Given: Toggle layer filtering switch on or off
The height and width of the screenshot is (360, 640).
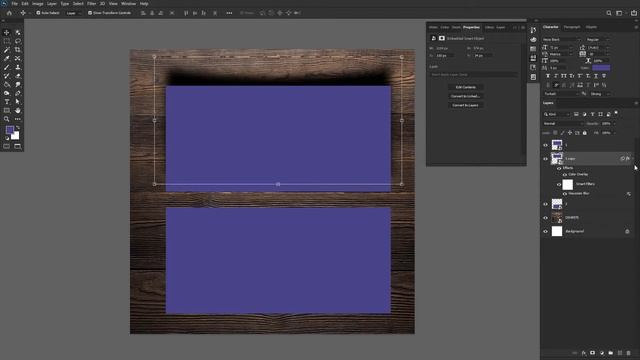Looking at the screenshot, I should point(616,113).
